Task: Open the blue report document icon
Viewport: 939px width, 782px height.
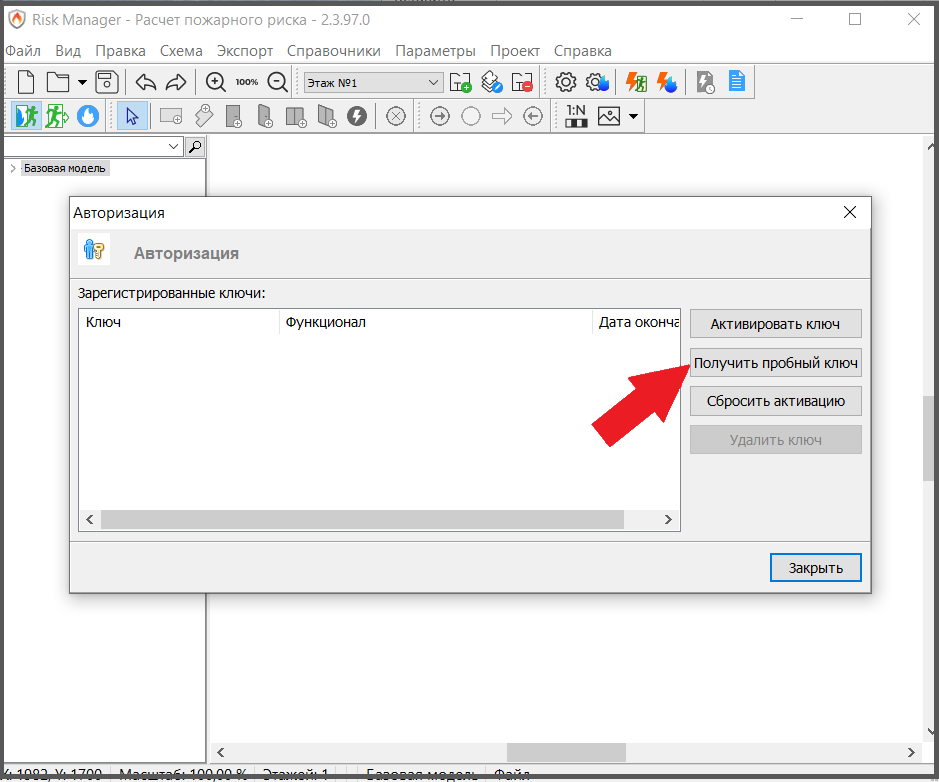Action: coord(737,81)
